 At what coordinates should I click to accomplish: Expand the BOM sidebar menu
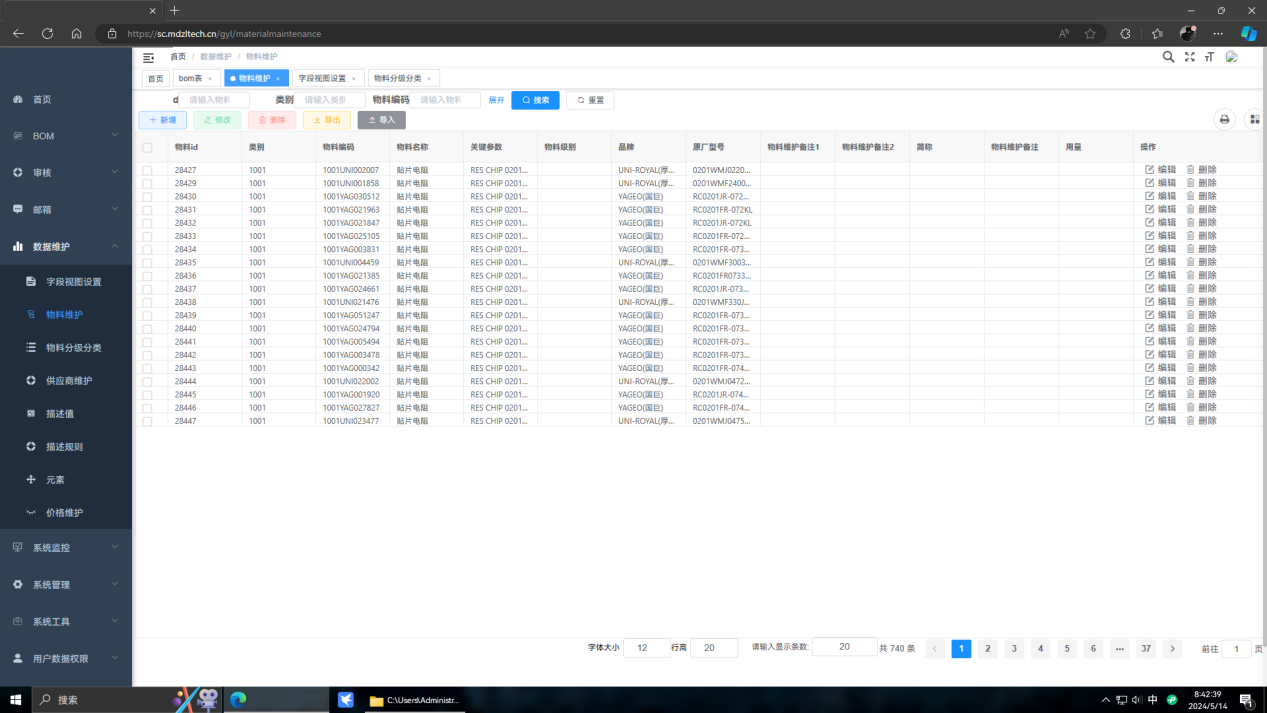66,136
